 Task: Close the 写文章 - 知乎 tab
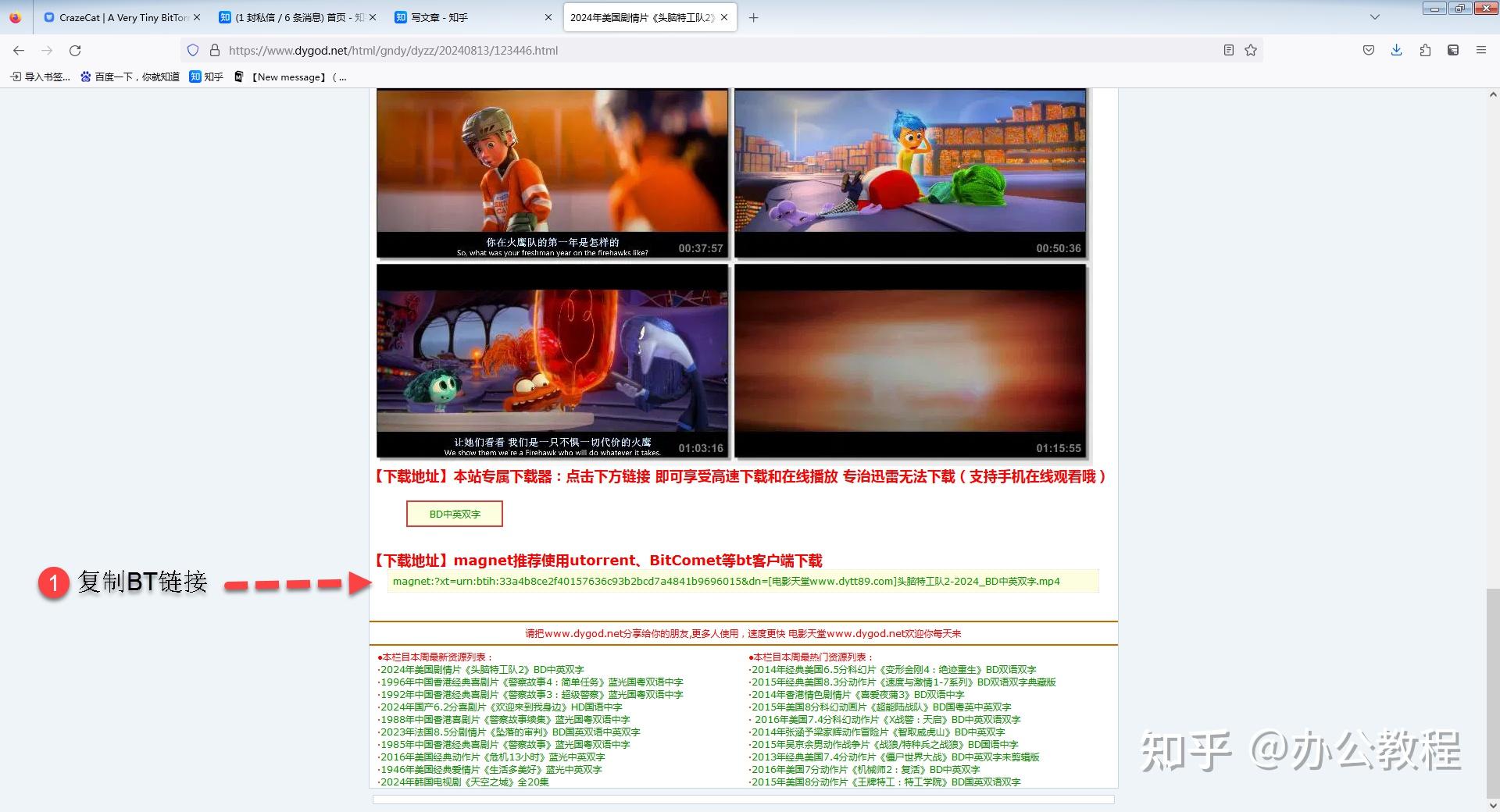[x=548, y=17]
